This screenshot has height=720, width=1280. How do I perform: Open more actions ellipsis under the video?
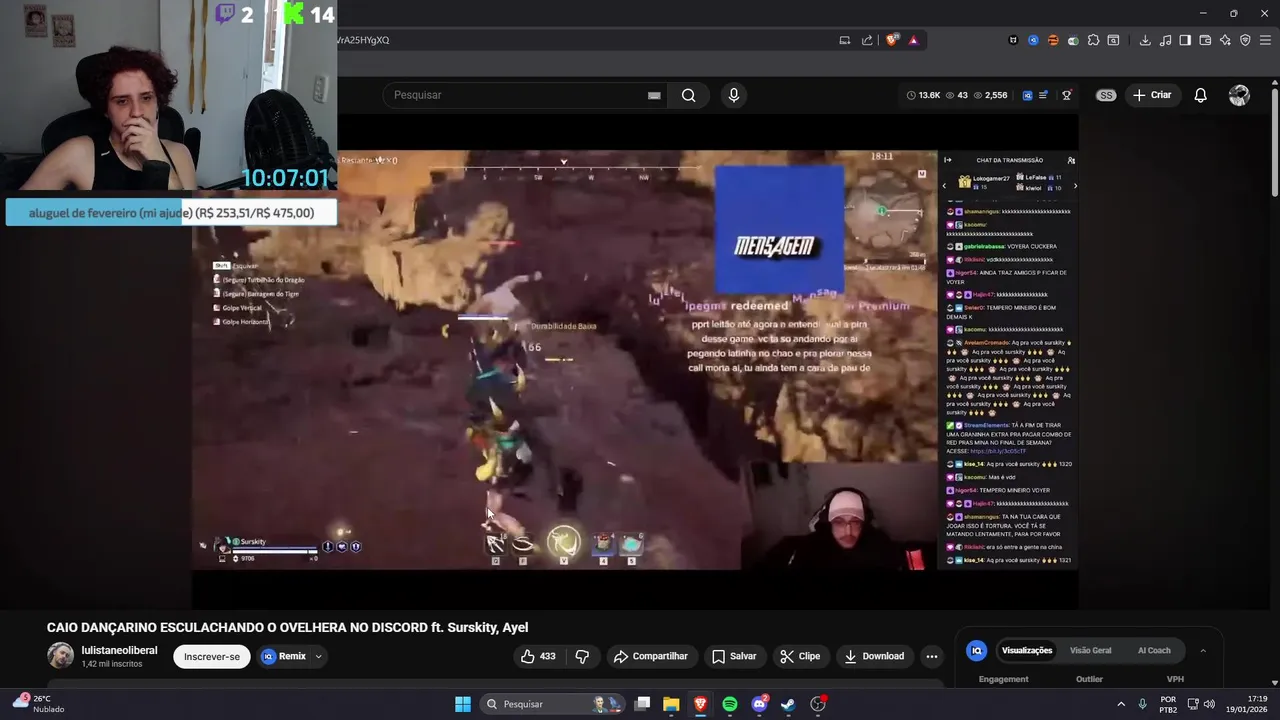click(931, 656)
